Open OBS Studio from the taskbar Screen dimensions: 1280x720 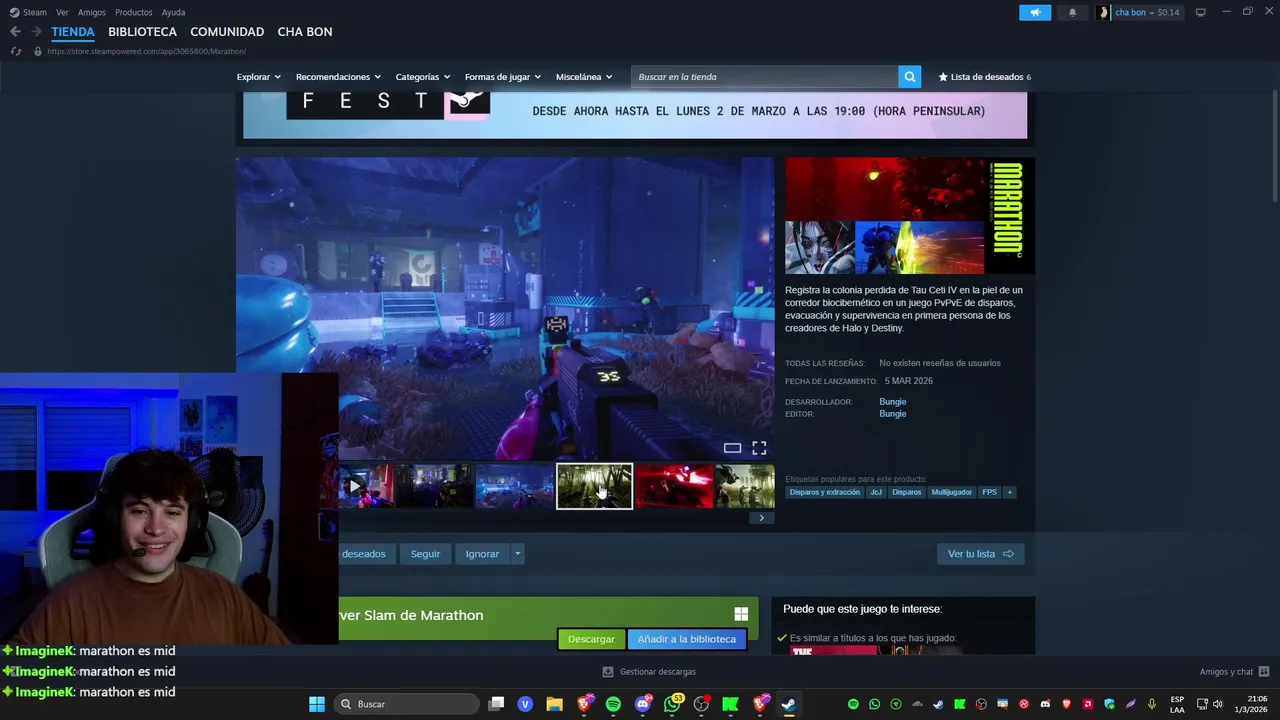point(701,704)
